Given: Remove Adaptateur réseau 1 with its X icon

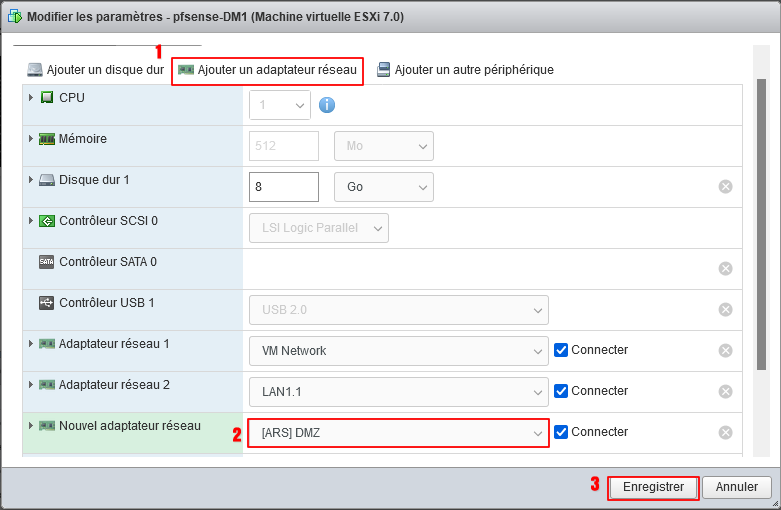Looking at the screenshot, I should tap(726, 350).
